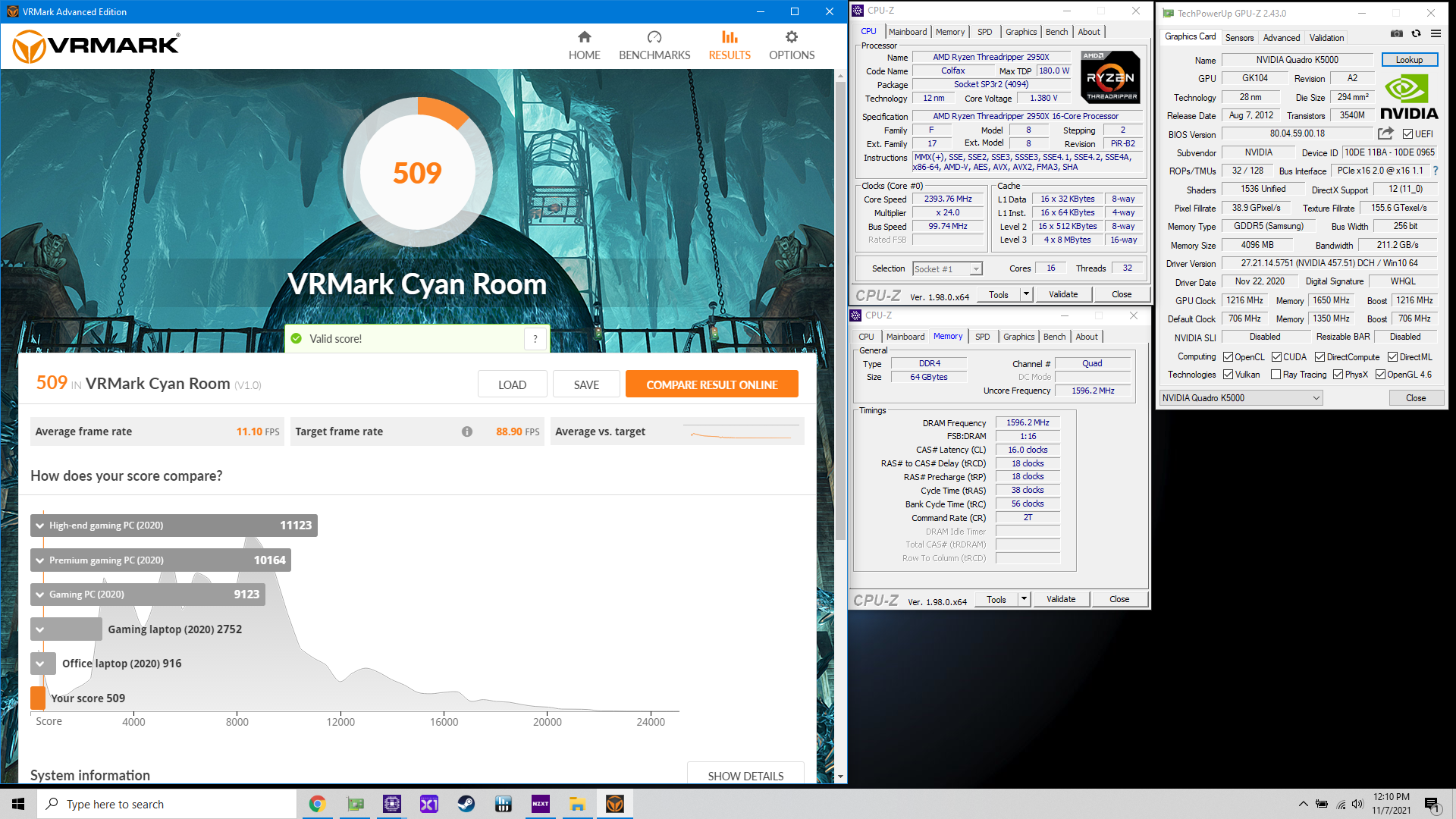
Task: Click the VRMark taskbar icon
Action: 614,804
